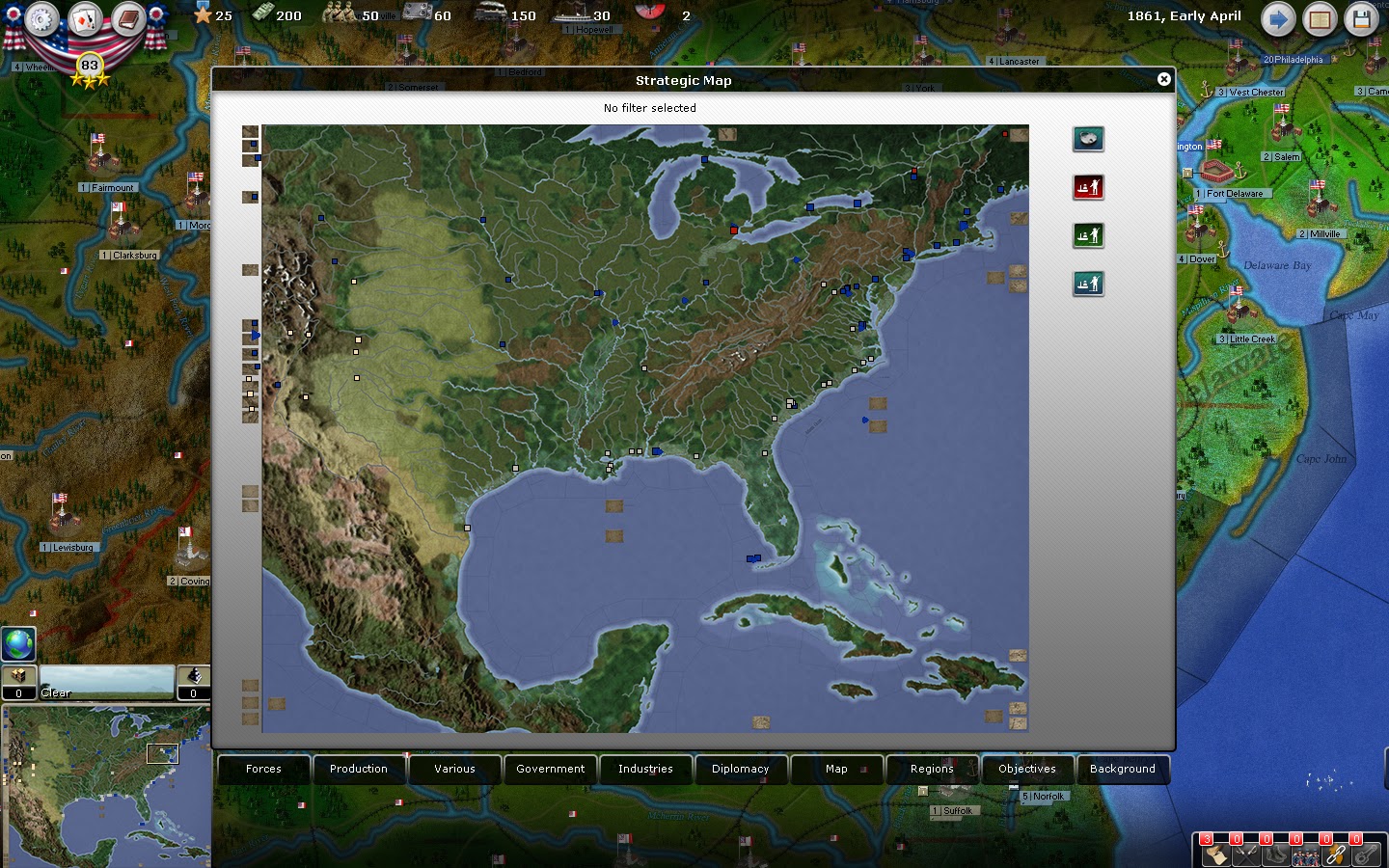1389x868 pixels.
Task: Select the naval units filter on Strategic Map
Action: point(1088,139)
